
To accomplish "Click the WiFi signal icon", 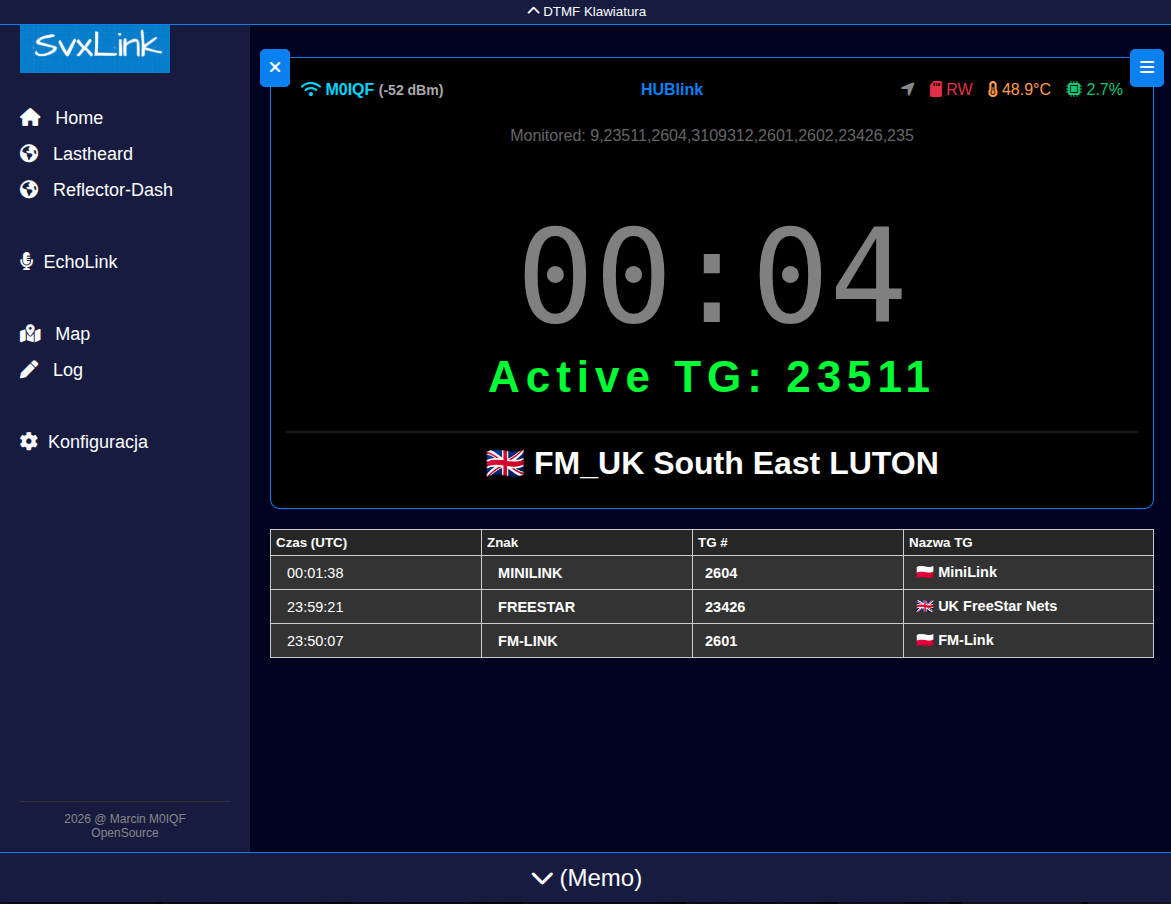I will 311,89.
